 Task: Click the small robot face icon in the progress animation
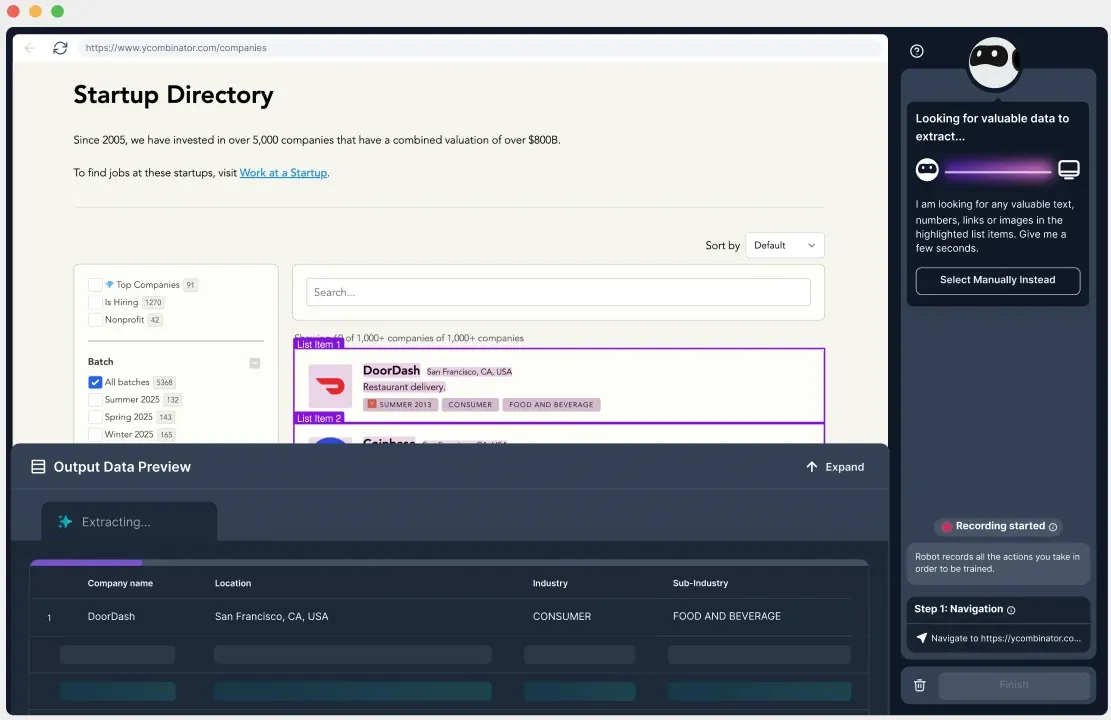[927, 169]
